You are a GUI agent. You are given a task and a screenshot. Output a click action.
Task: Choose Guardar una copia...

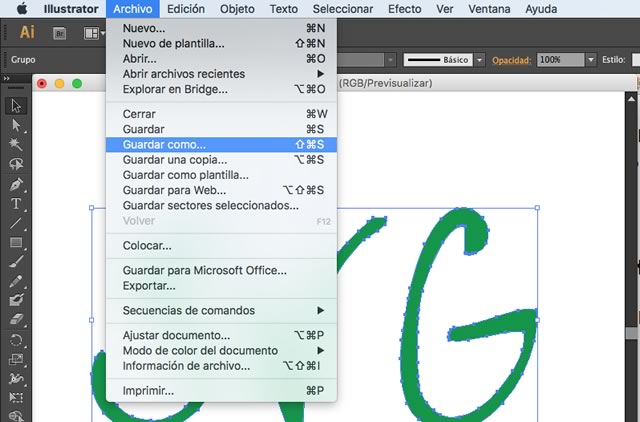(221, 160)
